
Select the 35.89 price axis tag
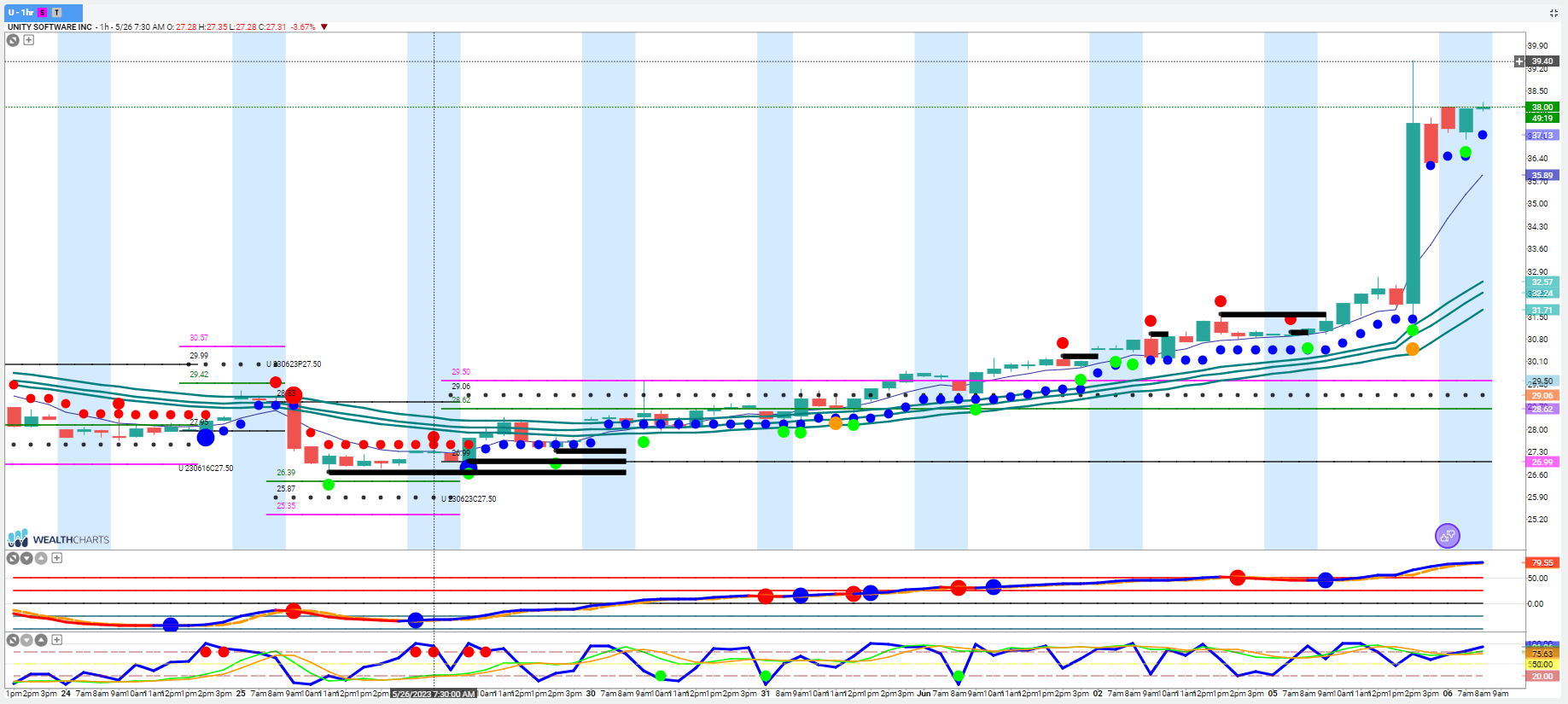pyautogui.click(x=1542, y=176)
